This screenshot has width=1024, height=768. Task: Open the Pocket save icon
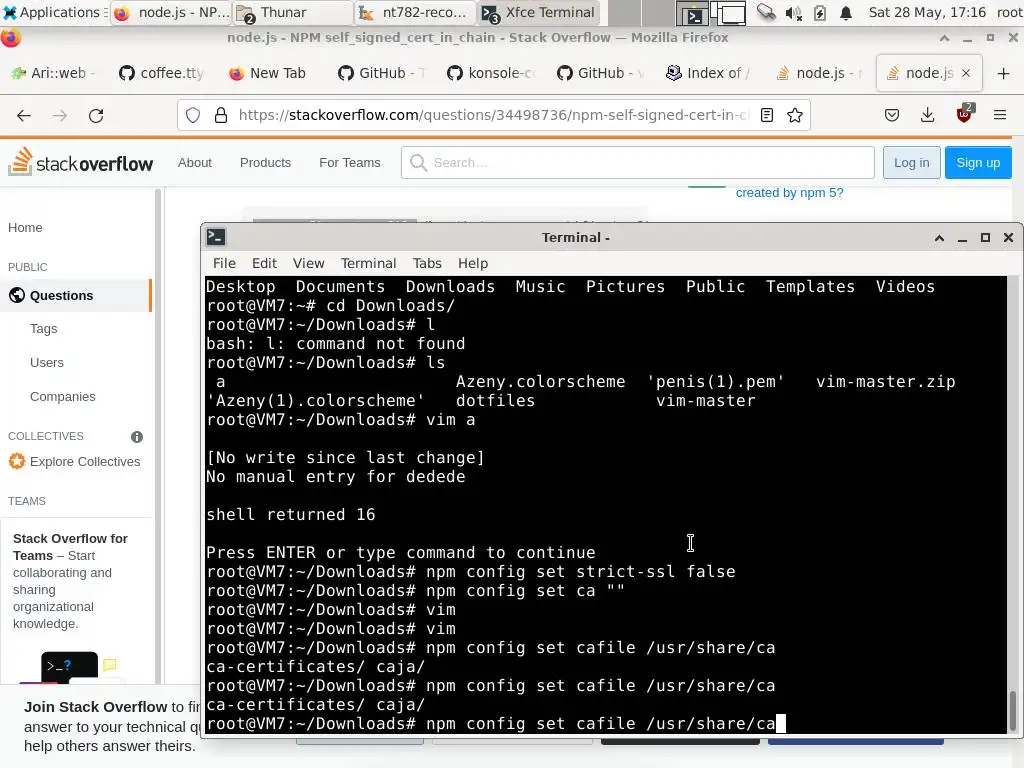[x=891, y=116]
